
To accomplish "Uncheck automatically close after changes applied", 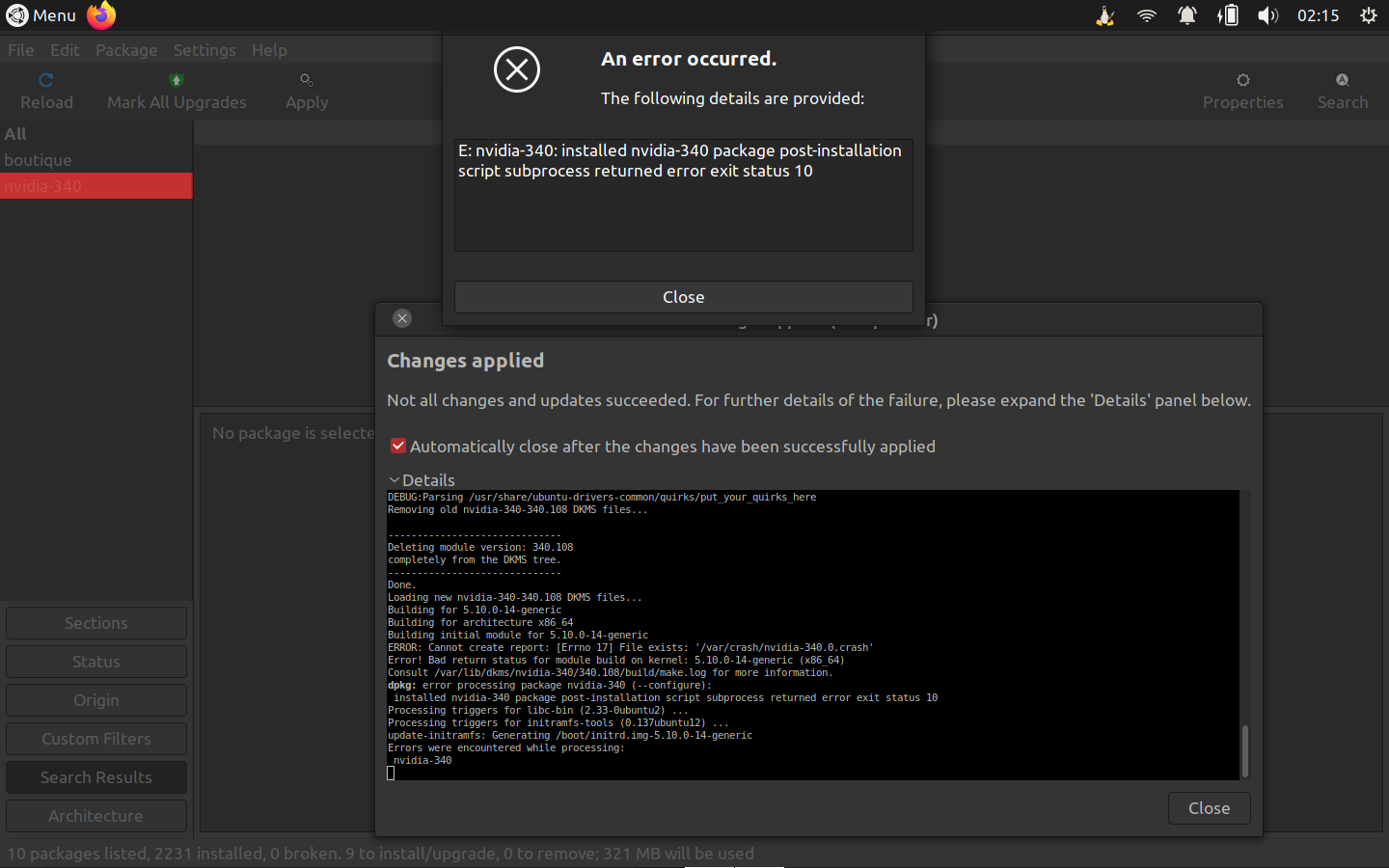I will click(x=398, y=446).
